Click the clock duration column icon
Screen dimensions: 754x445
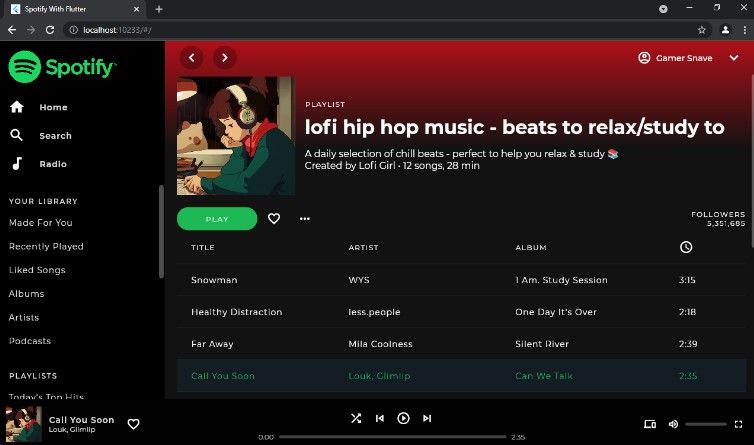(x=686, y=247)
